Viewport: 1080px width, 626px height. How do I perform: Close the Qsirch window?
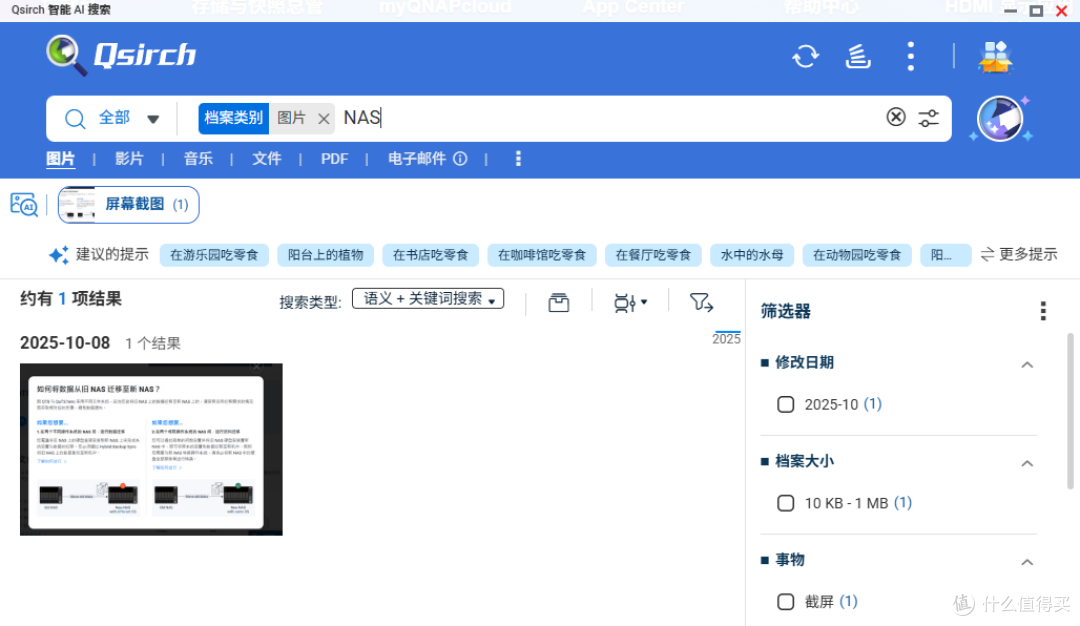point(1061,10)
